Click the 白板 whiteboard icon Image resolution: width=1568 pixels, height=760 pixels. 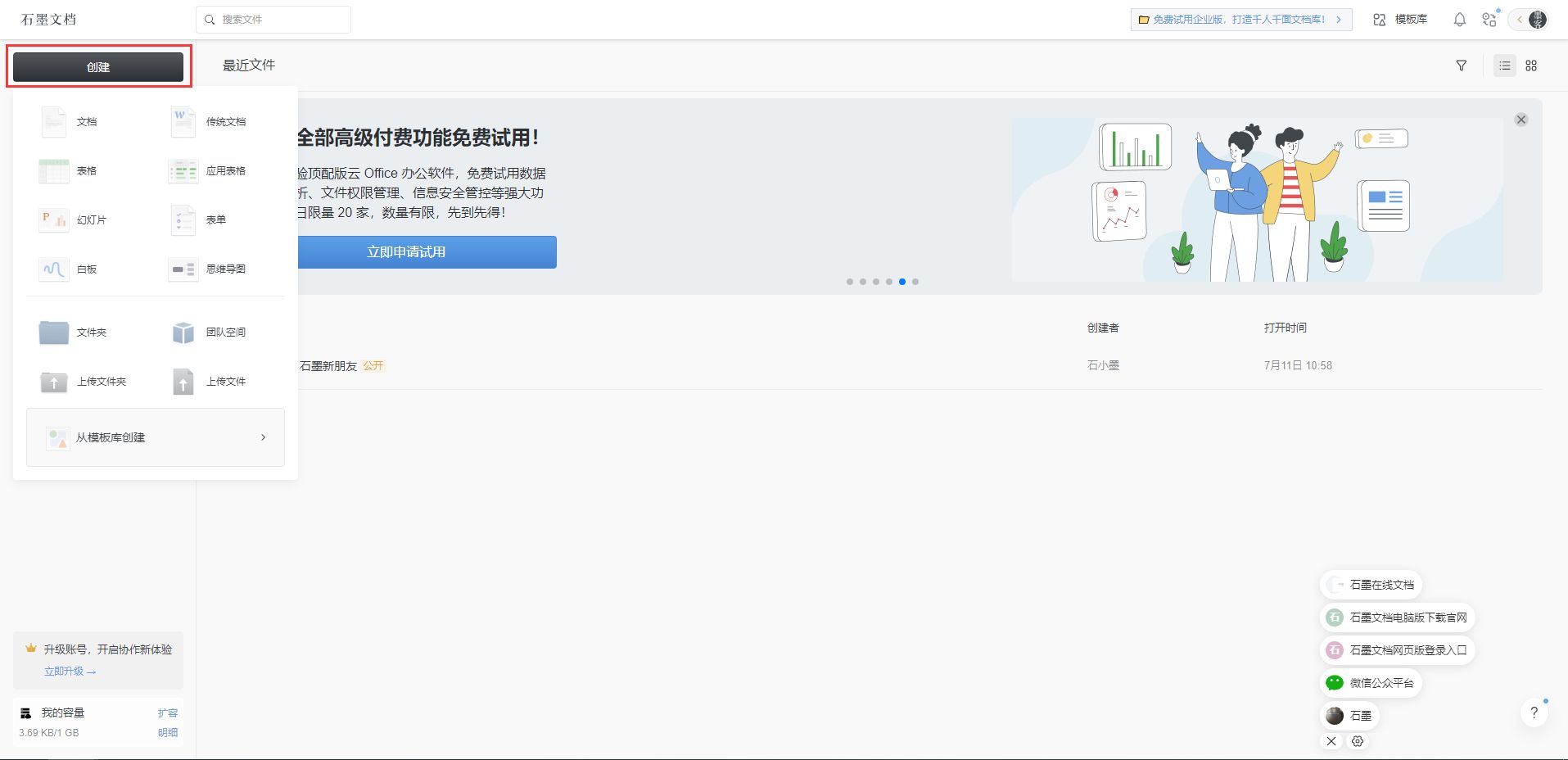coord(54,269)
